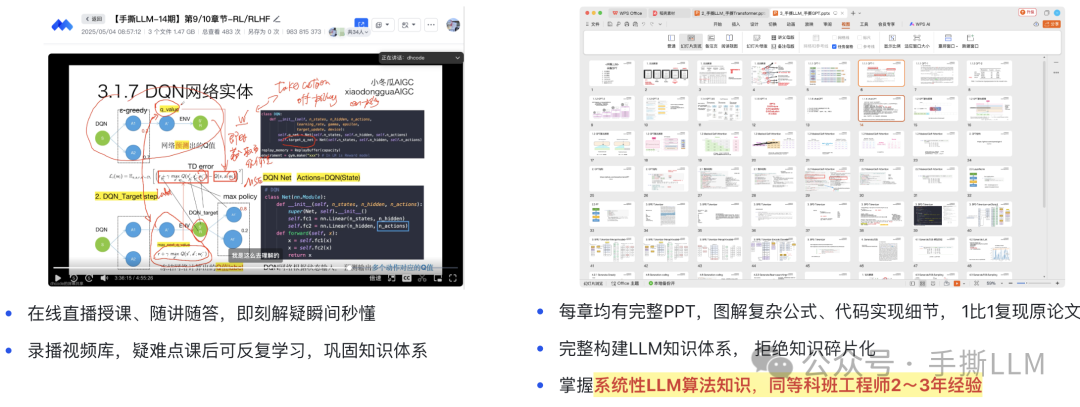
Task: Mute the video player volume
Action: pyautogui.click(x=104, y=278)
